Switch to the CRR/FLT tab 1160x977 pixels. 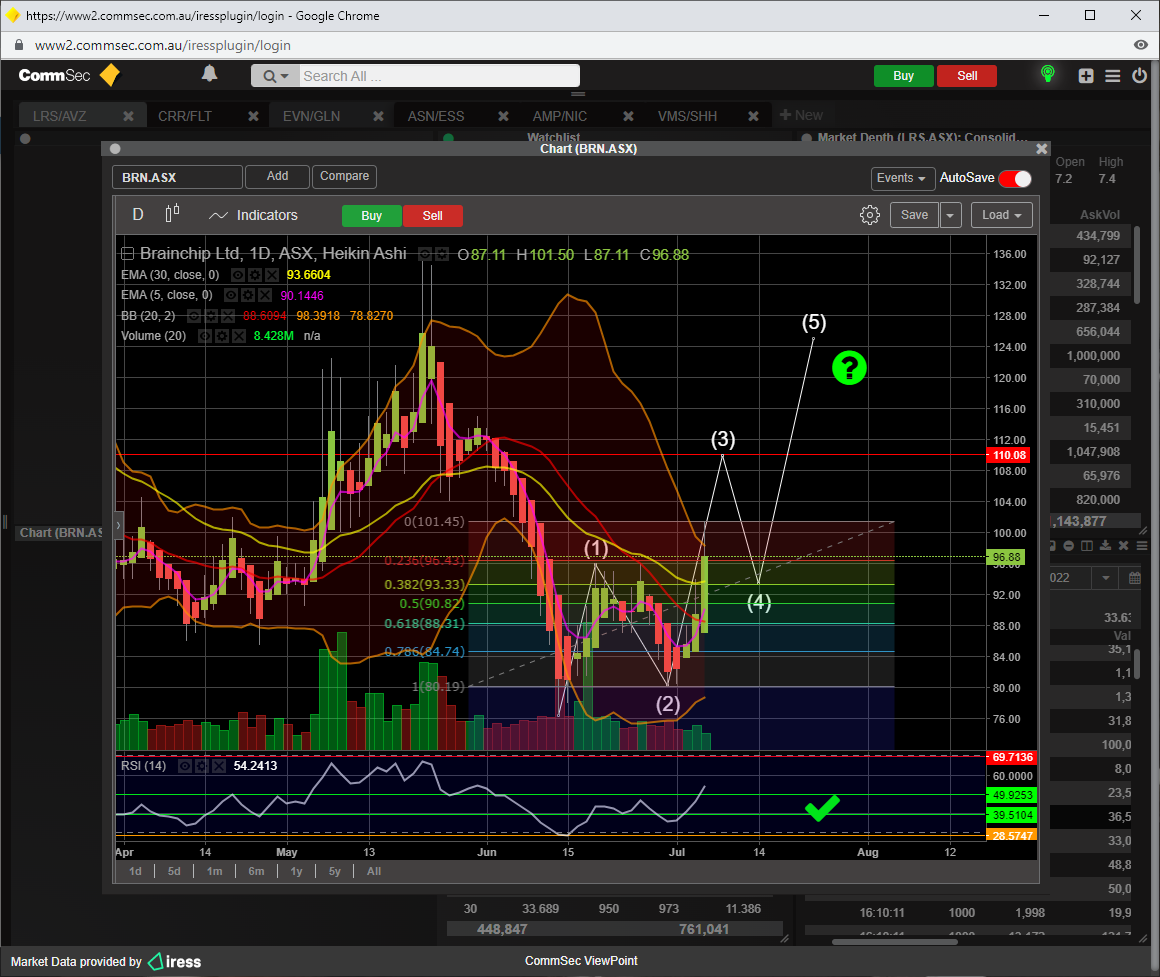[x=185, y=116]
